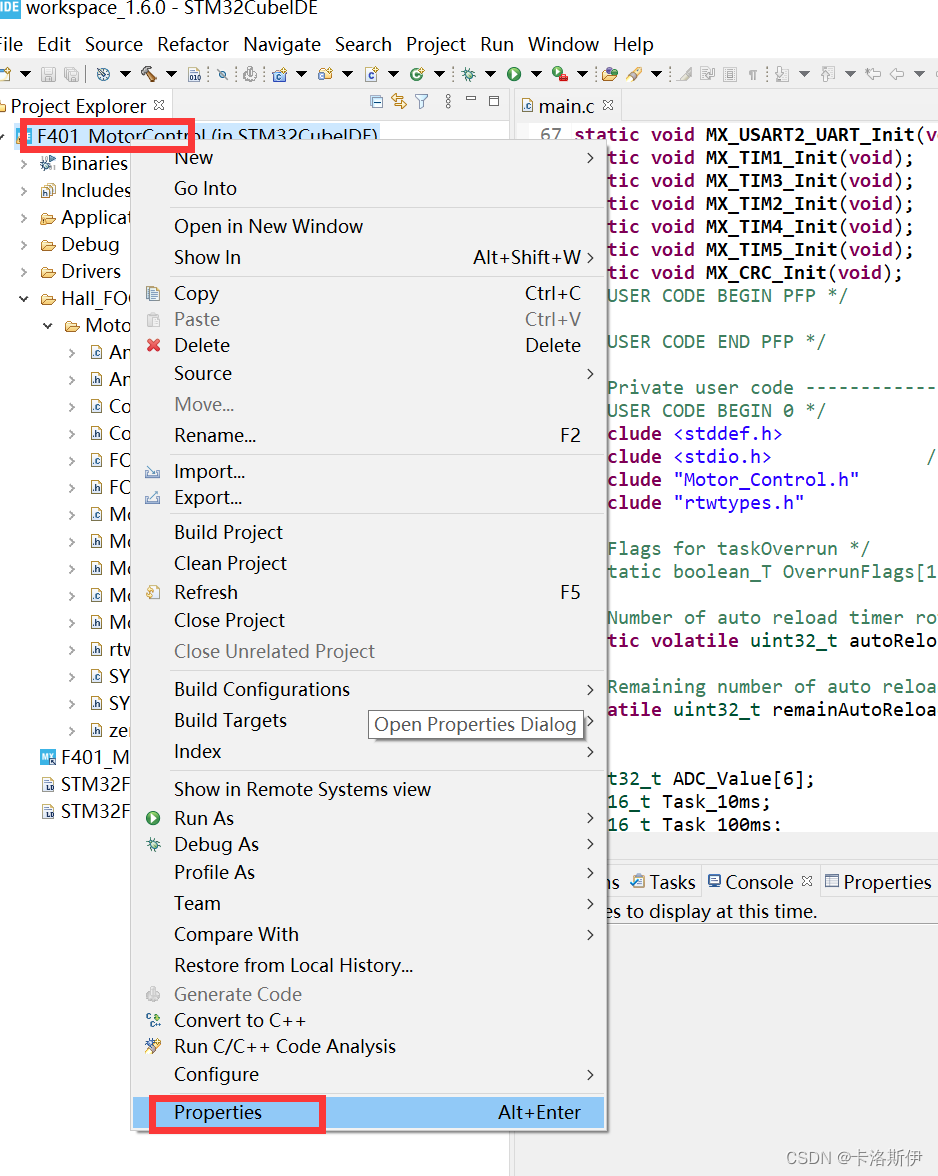
Task: Switch to the Tasks tab
Action: coord(664,882)
